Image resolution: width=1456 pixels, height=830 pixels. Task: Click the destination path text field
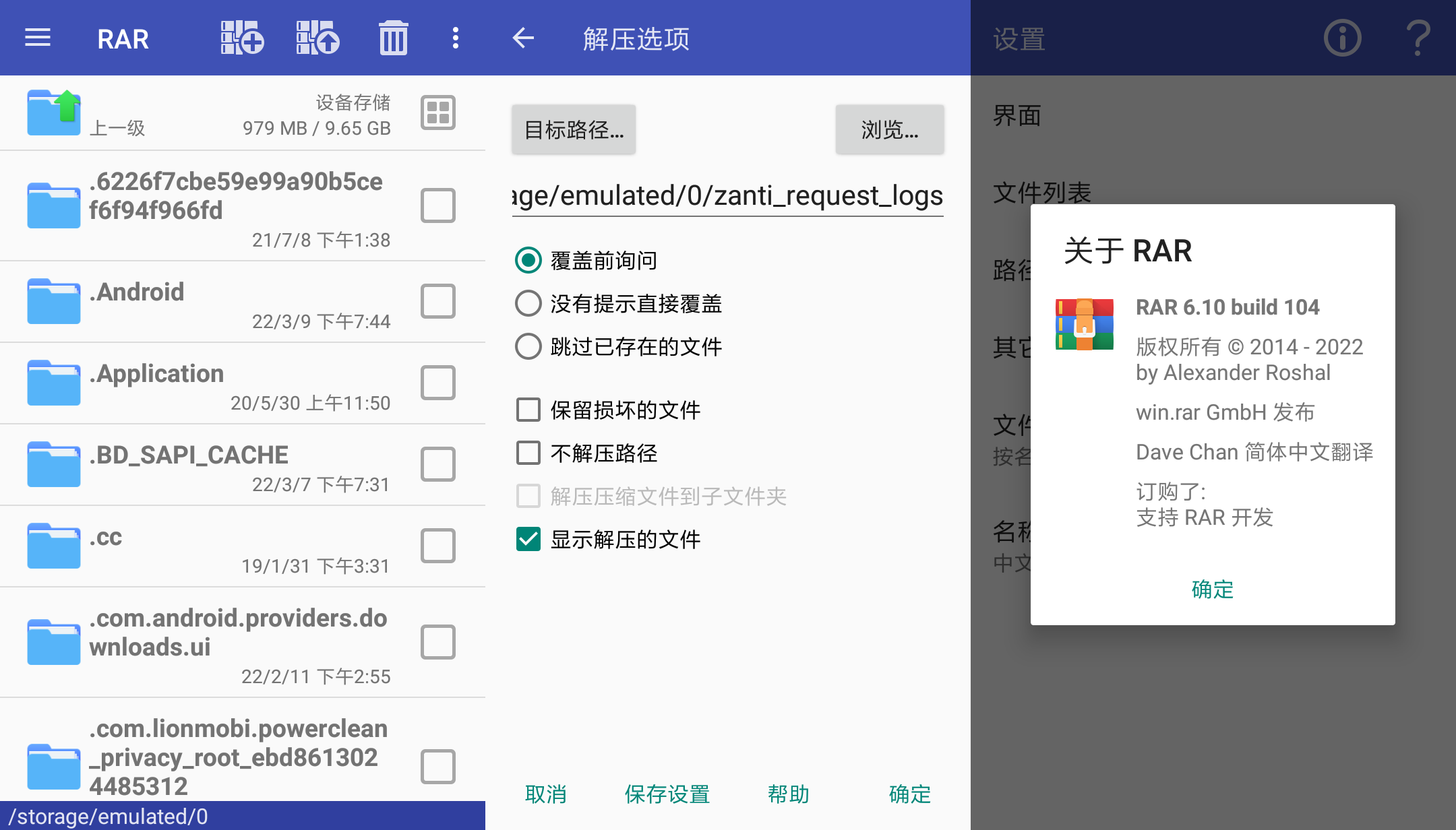coord(727,196)
